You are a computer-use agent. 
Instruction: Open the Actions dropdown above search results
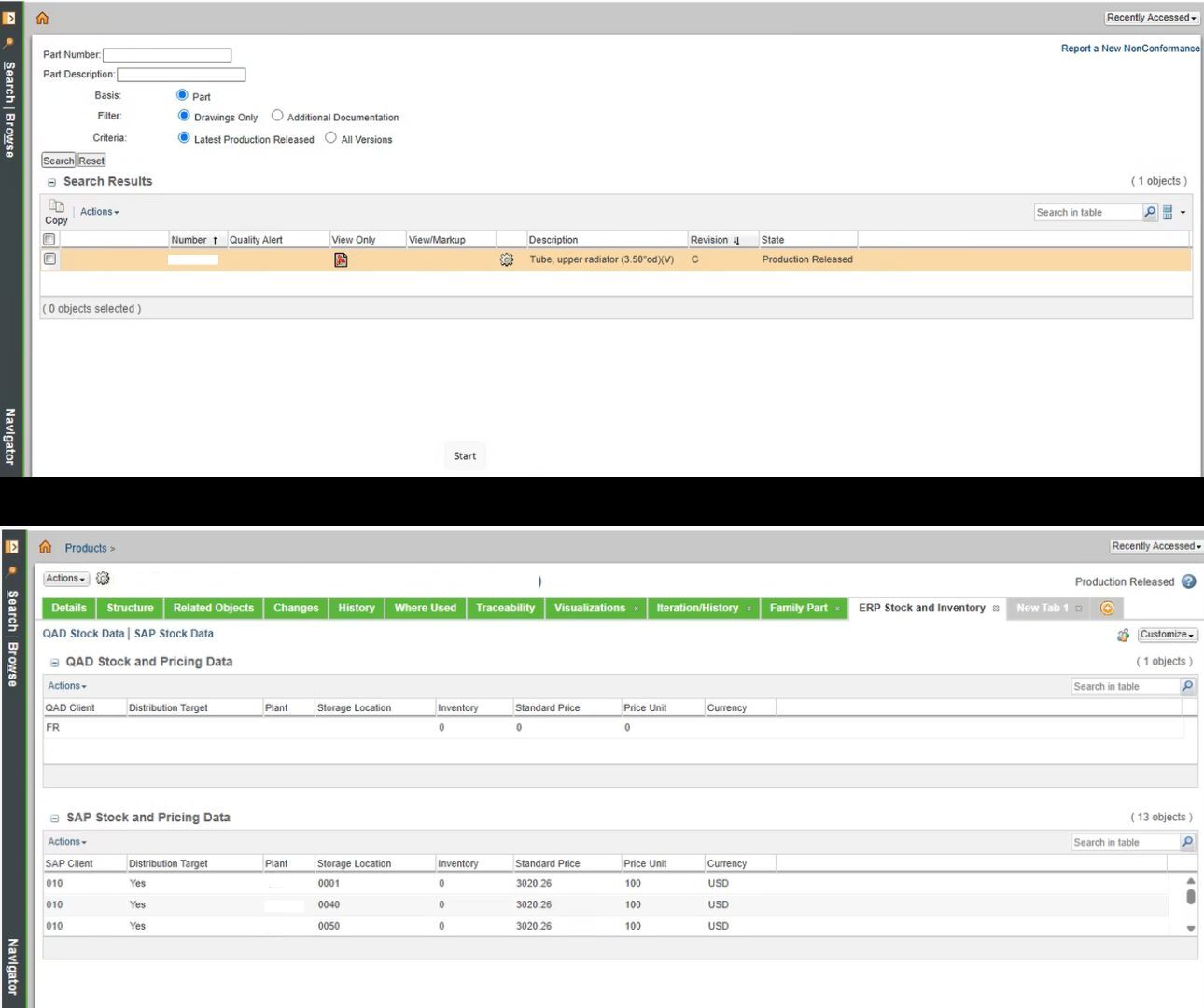tap(97, 211)
